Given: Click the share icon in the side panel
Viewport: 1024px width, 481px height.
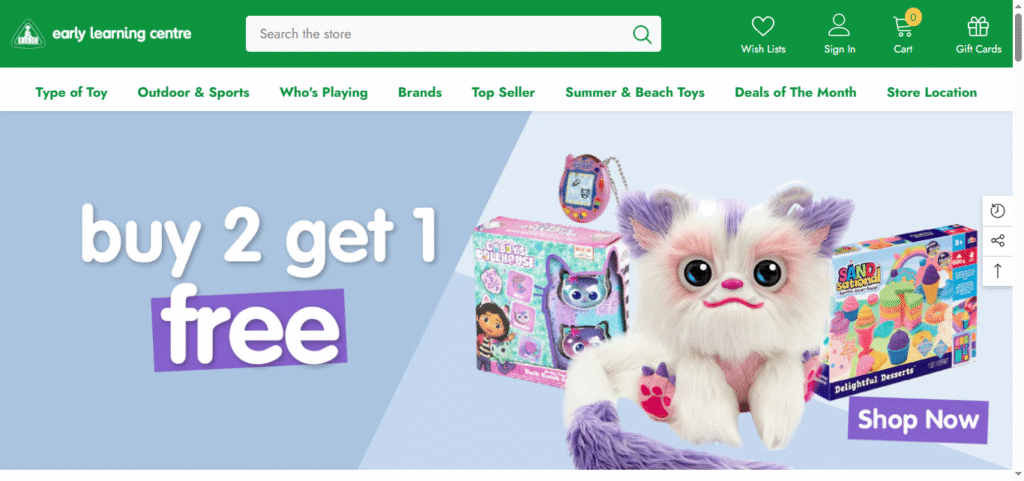Looking at the screenshot, I should coord(998,241).
